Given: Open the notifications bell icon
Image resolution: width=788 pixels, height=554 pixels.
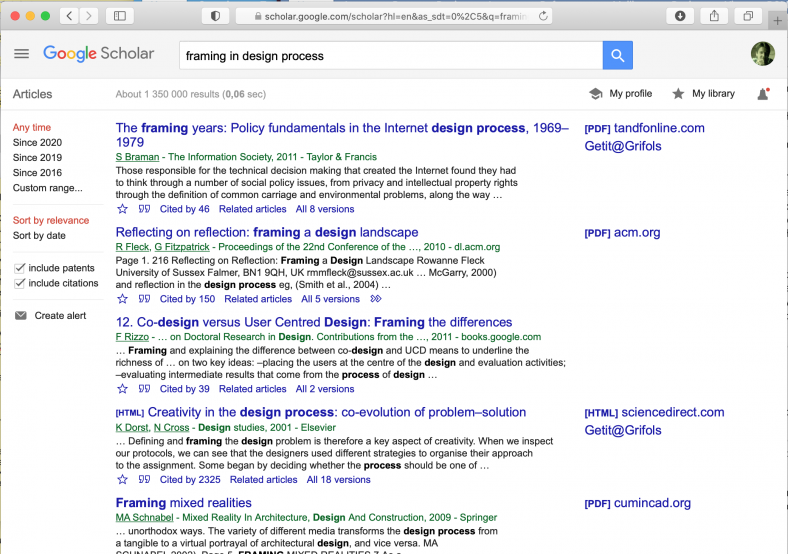Looking at the screenshot, I should click(x=763, y=94).
